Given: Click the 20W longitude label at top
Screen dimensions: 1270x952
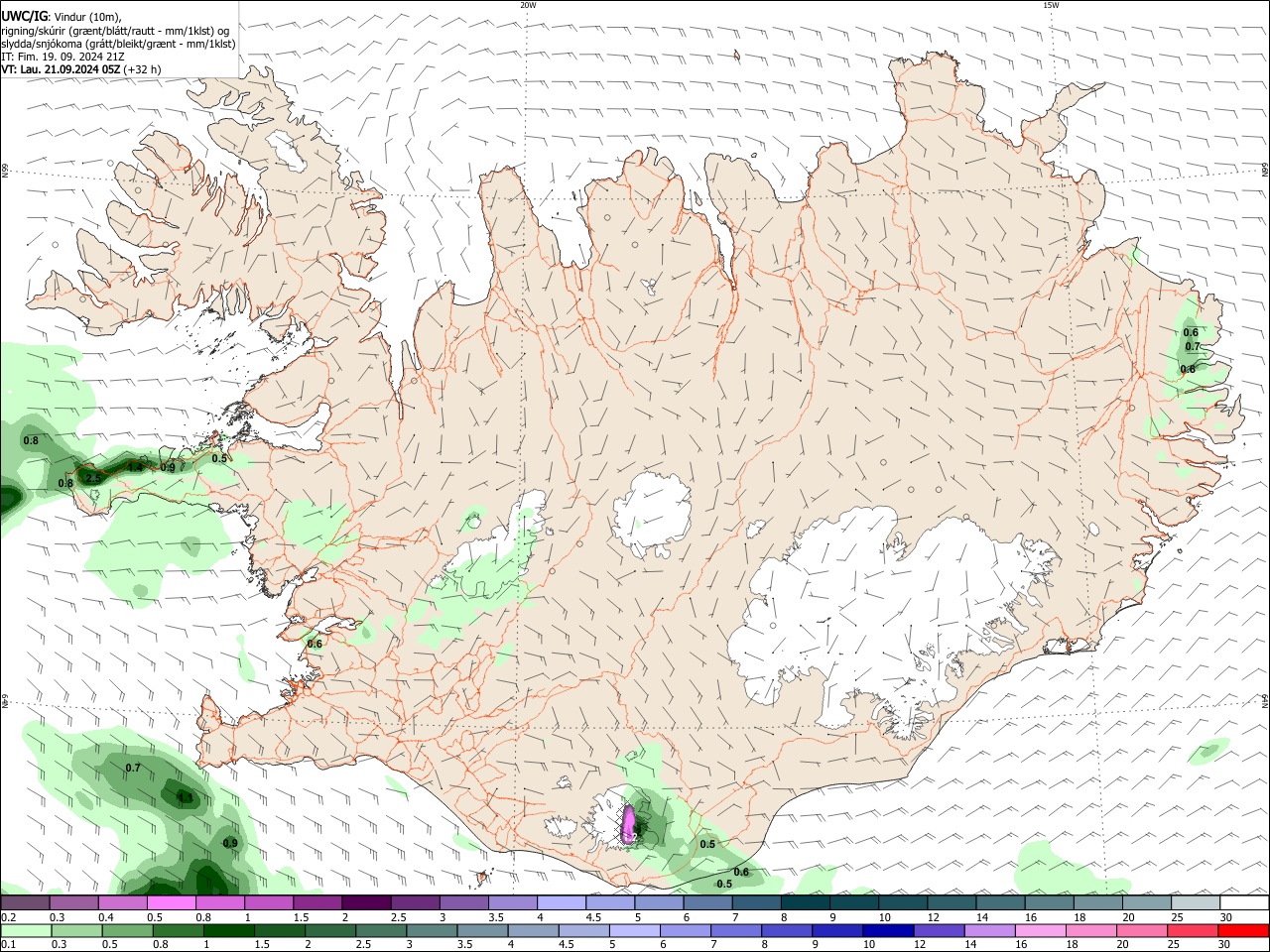Looking at the screenshot, I should click(x=528, y=5).
